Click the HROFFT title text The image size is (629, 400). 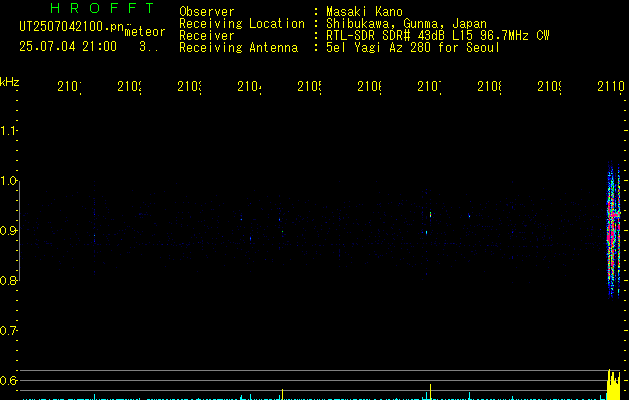point(102,8)
